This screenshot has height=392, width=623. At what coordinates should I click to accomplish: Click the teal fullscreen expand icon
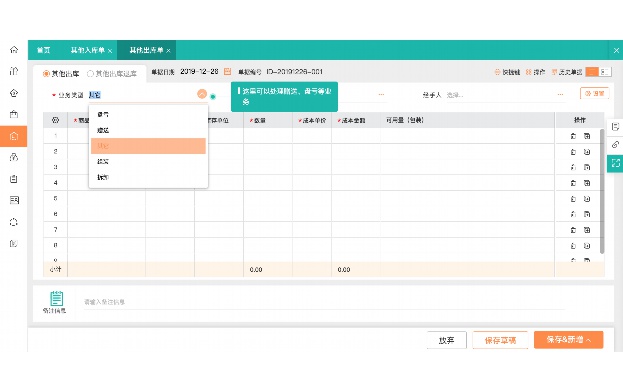(615, 163)
